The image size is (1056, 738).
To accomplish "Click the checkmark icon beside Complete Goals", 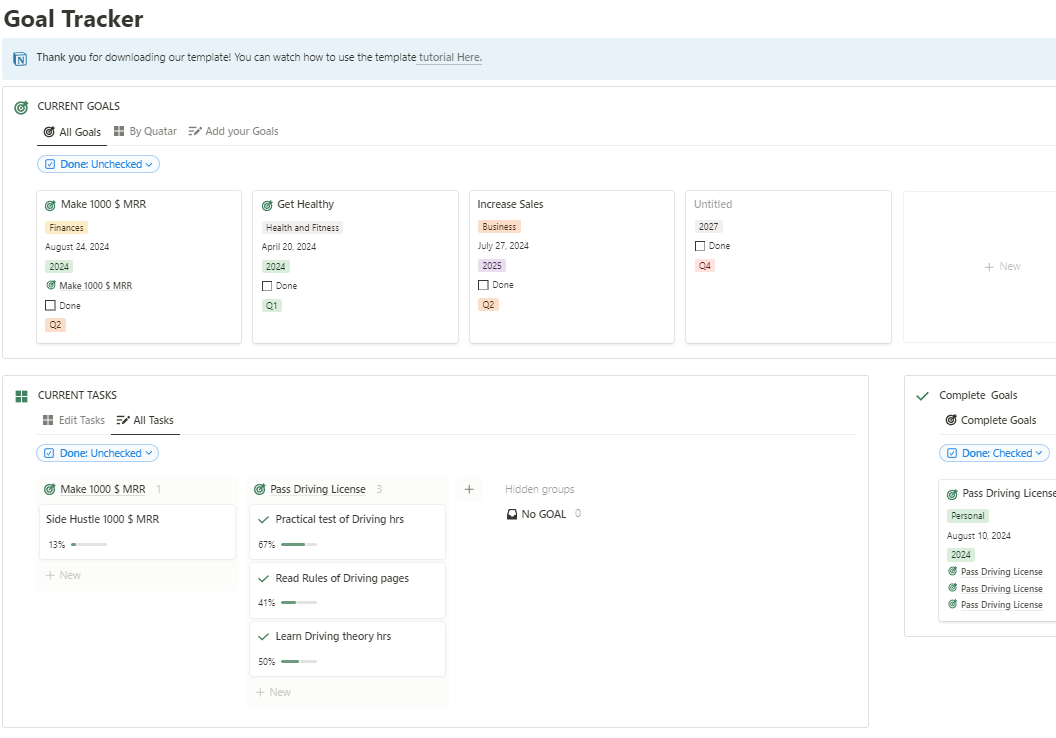I will 922,396.
